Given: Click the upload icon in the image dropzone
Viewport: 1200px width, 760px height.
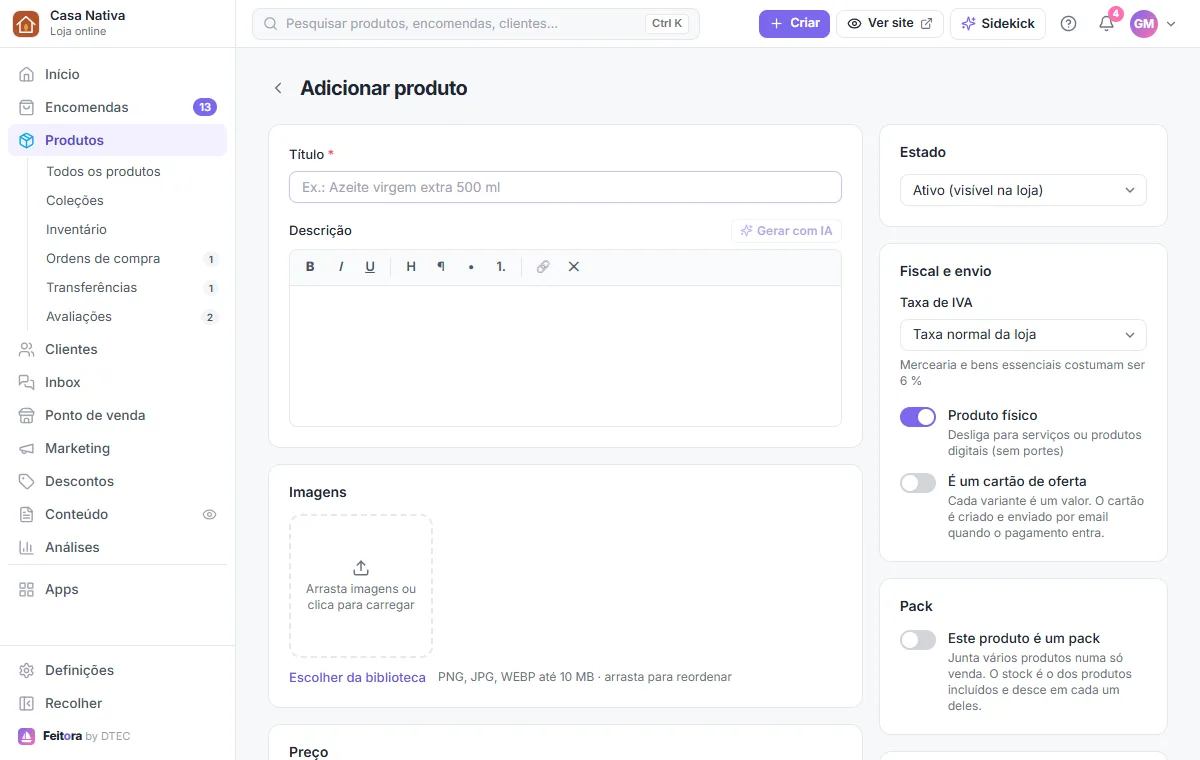Looking at the screenshot, I should [361, 567].
